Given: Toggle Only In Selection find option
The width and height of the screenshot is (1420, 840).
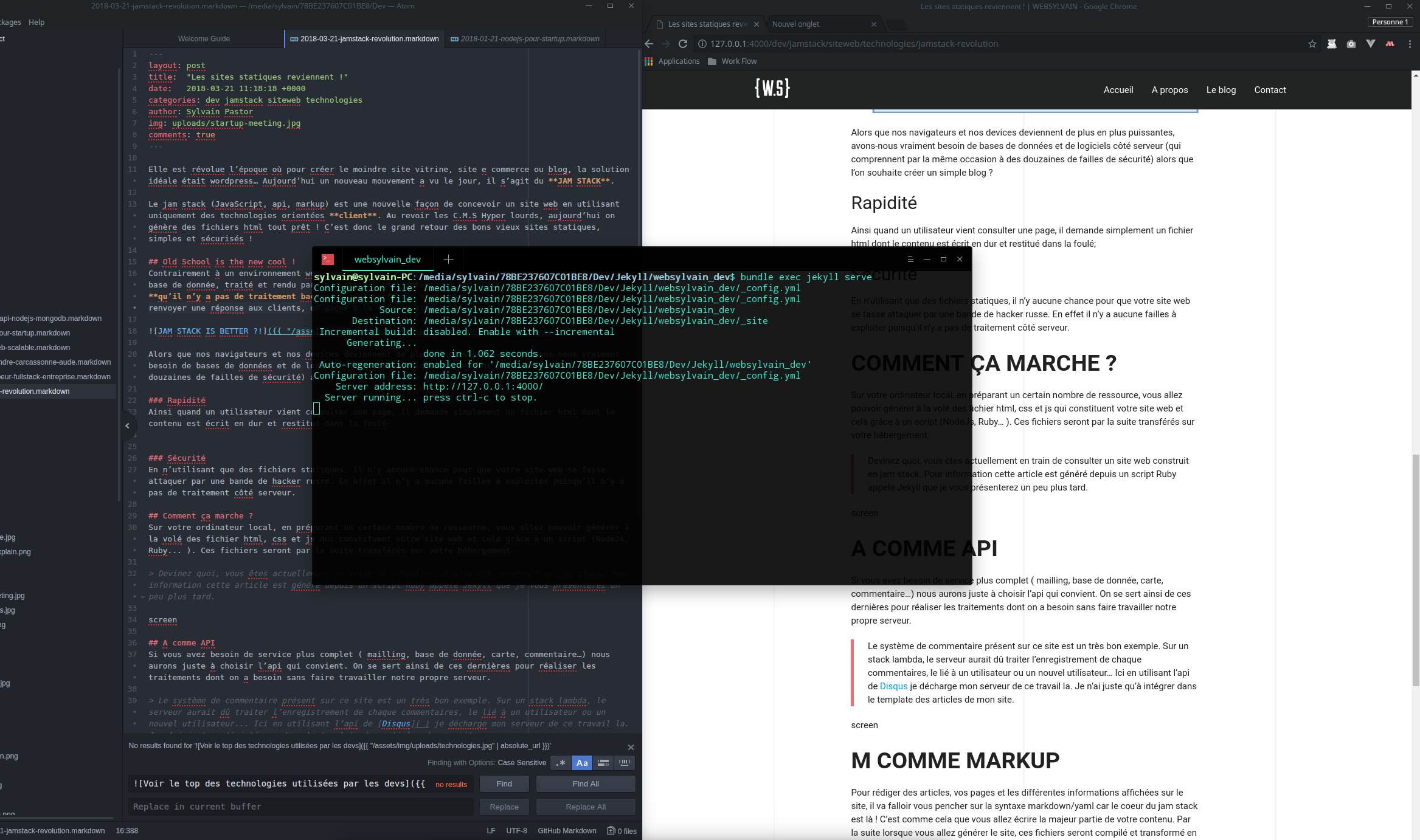Looking at the screenshot, I should point(603,762).
